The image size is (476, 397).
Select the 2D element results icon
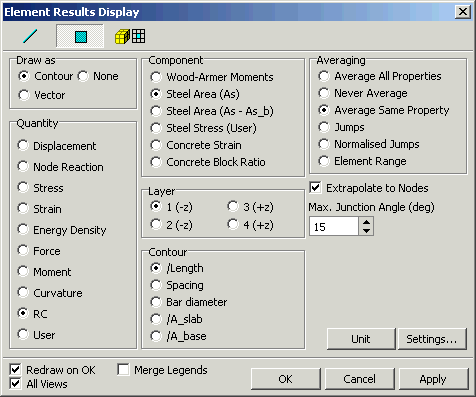point(80,36)
